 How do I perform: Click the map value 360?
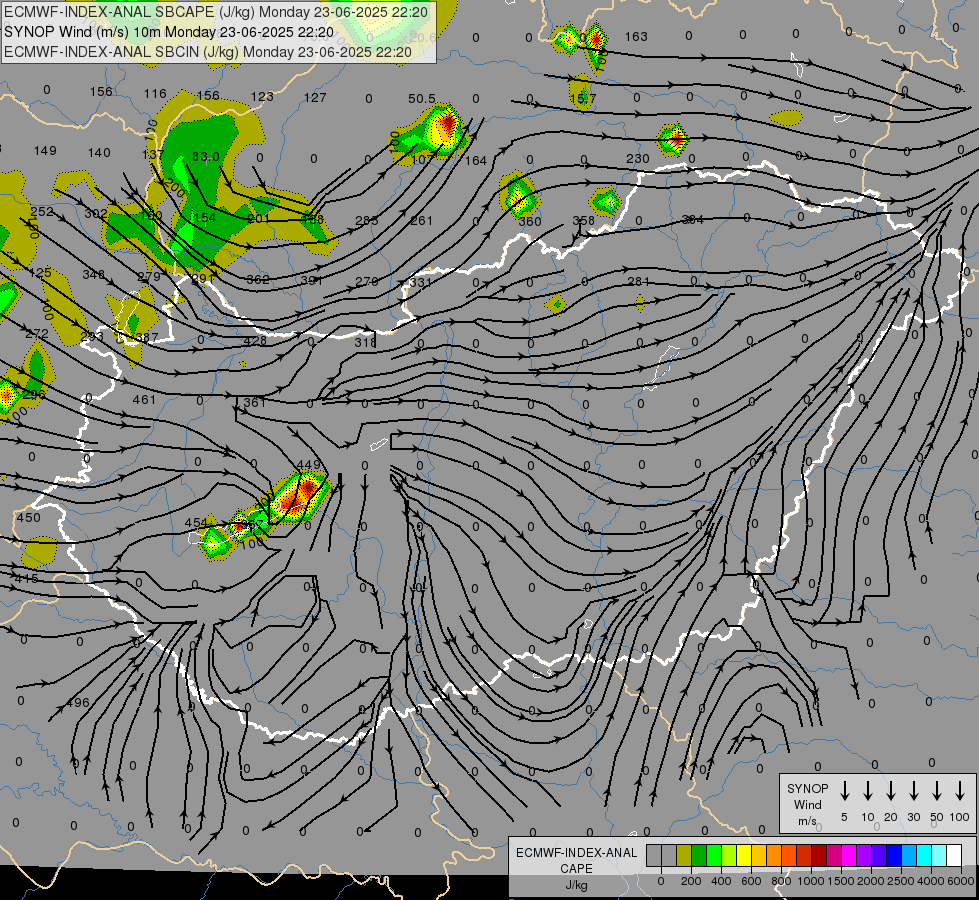click(x=529, y=221)
